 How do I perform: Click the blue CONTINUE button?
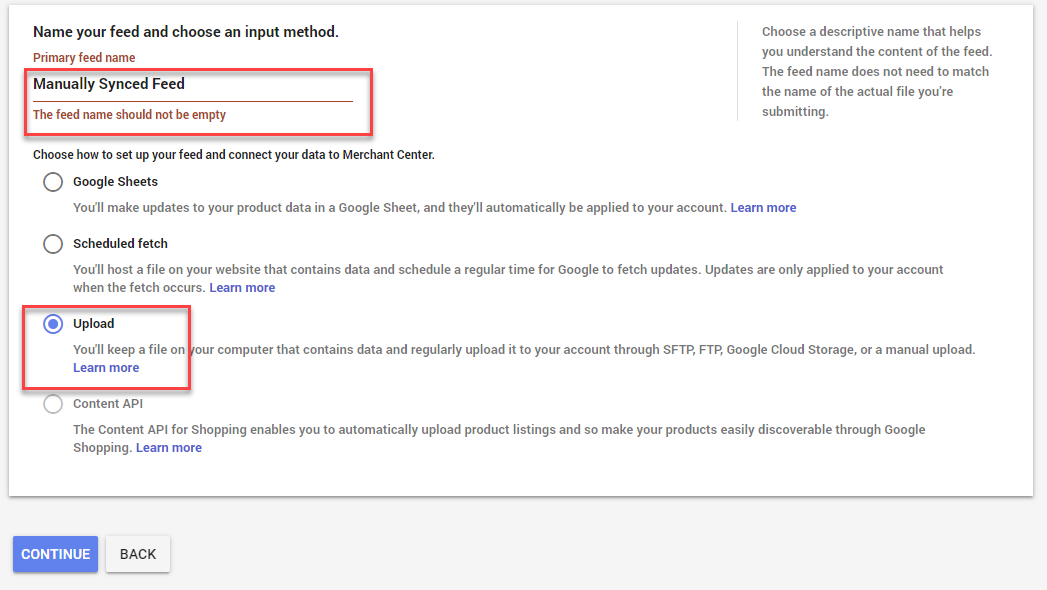point(55,554)
